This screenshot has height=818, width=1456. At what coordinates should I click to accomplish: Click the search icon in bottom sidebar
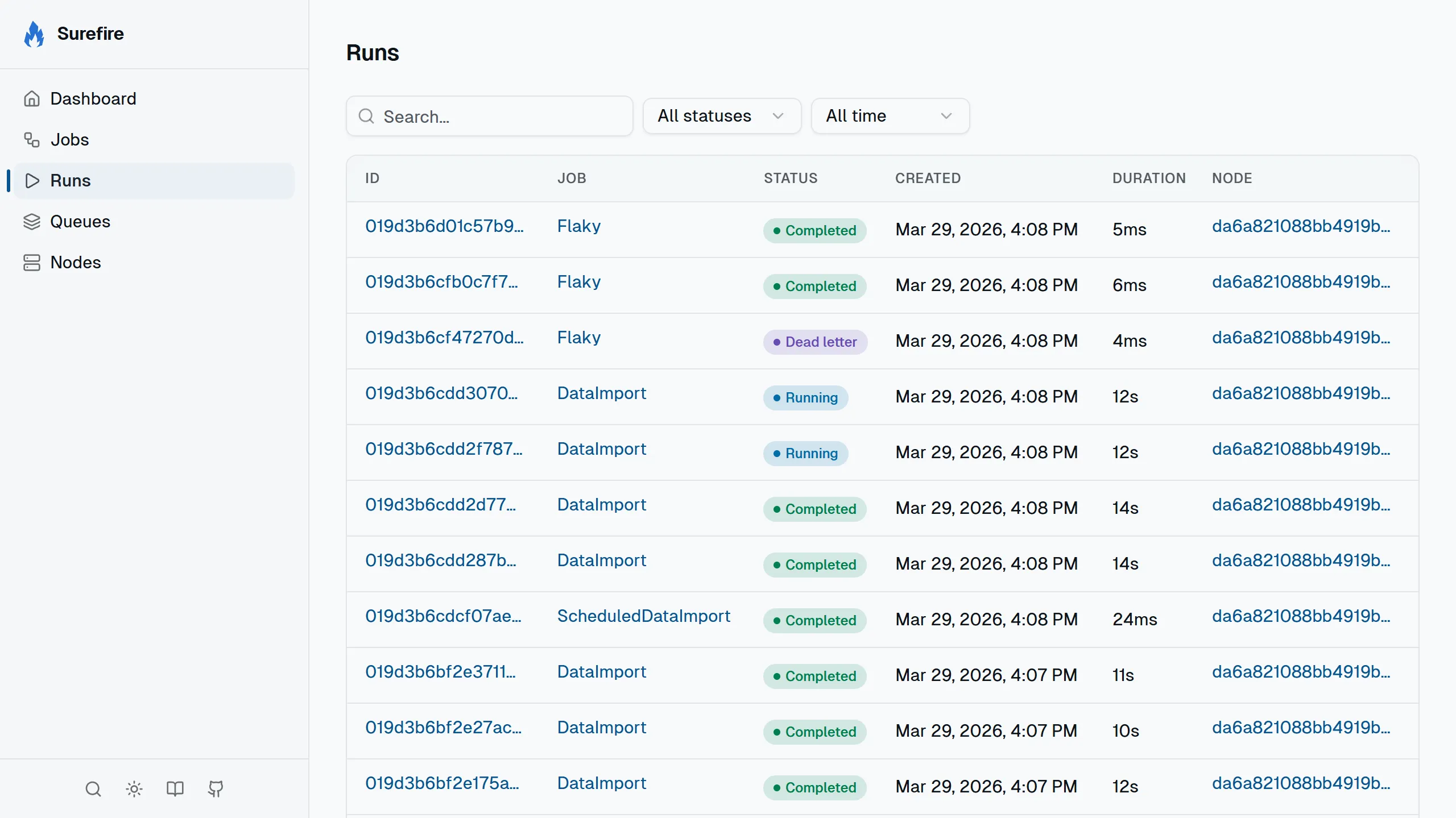[x=93, y=789]
